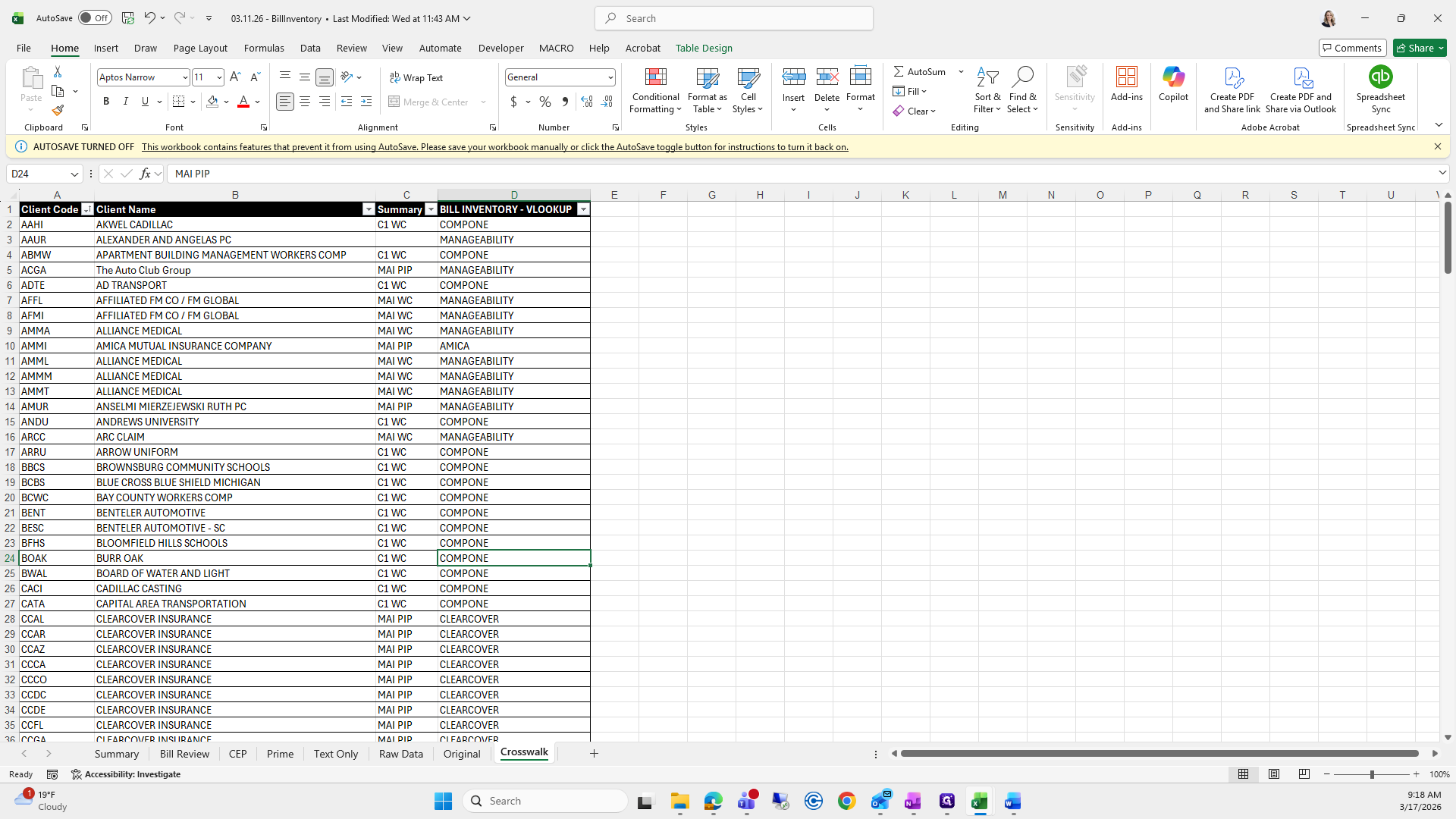Switch to the Raw Data sheet tab
Screen dimensions: 1456x819
pyautogui.click(x=400, y=754)
